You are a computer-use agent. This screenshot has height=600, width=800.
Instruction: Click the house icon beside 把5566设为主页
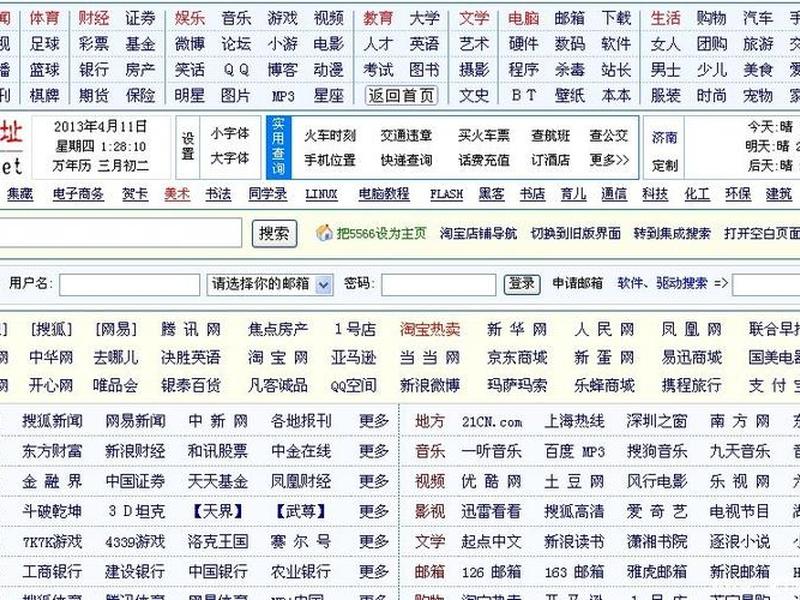pyautogui.click(x=324, y=233)
